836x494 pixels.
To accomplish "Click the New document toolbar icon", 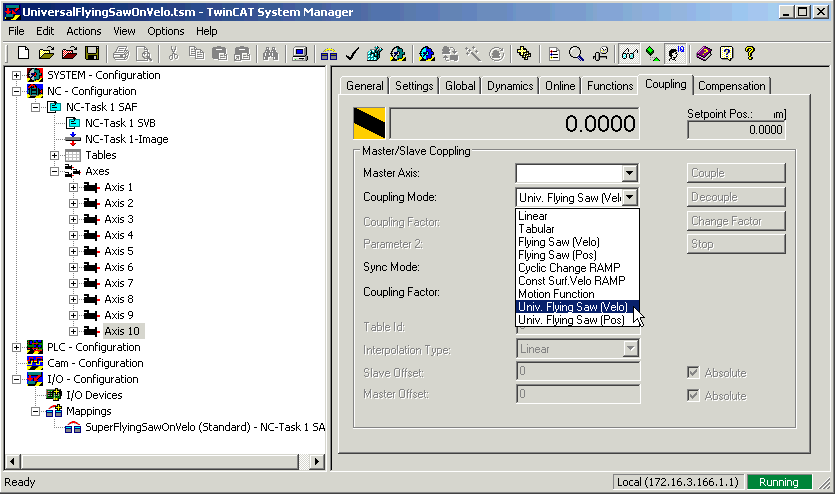I will pos(23,53).
